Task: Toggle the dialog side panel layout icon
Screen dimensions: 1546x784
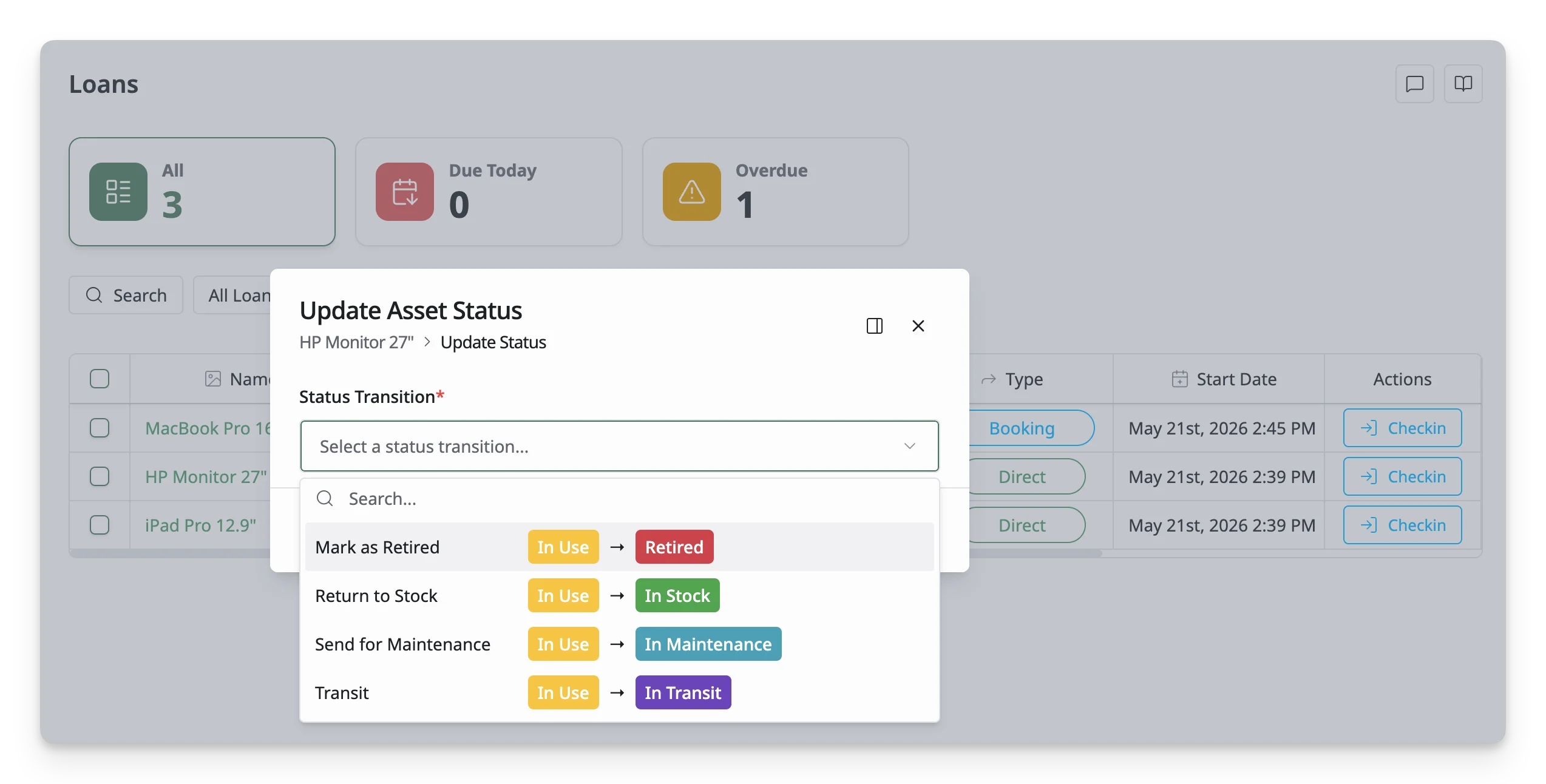Action: click(x=874, y=326)
